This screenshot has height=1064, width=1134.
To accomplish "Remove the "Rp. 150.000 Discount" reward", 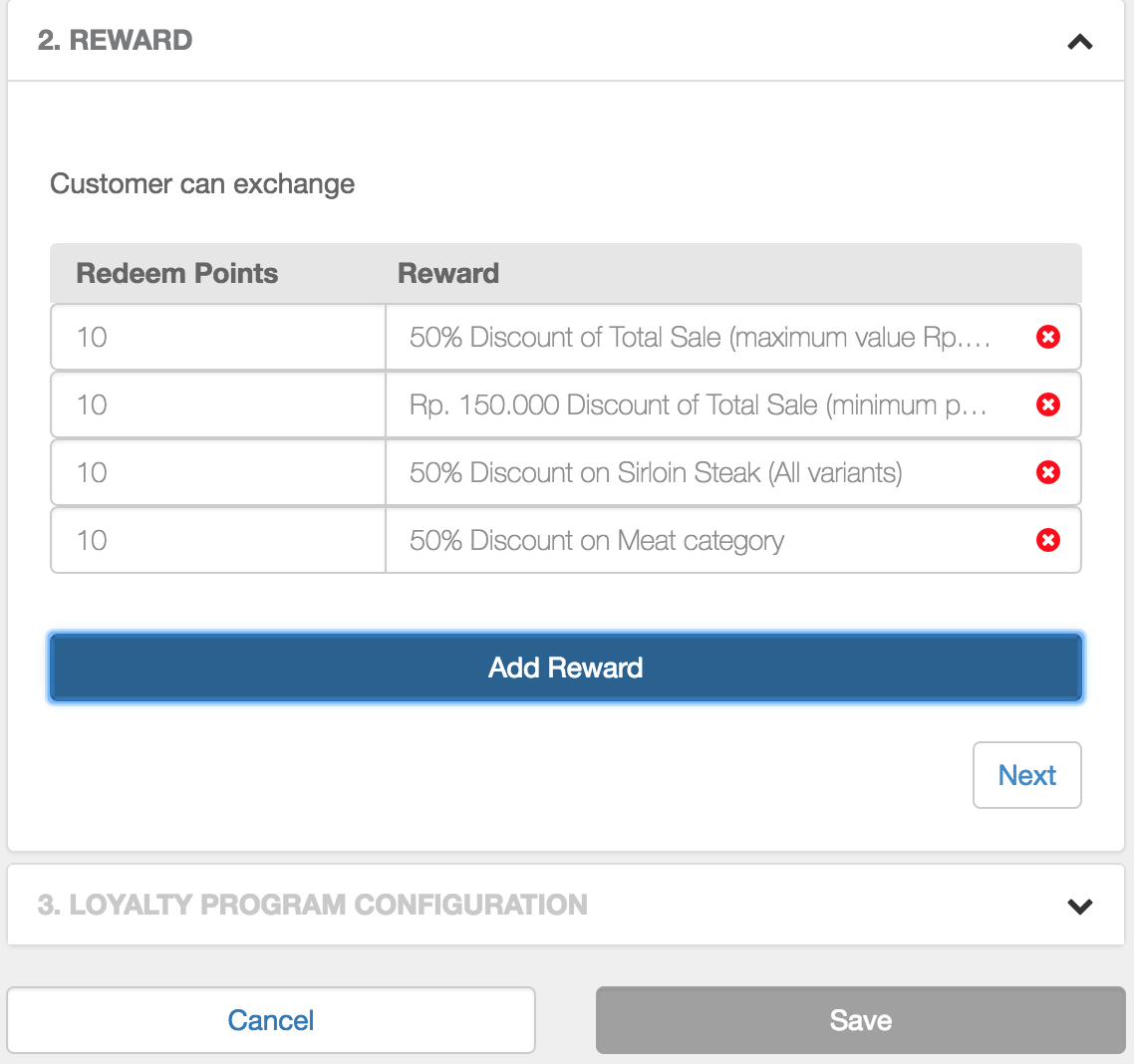I will pos(1047,404).
